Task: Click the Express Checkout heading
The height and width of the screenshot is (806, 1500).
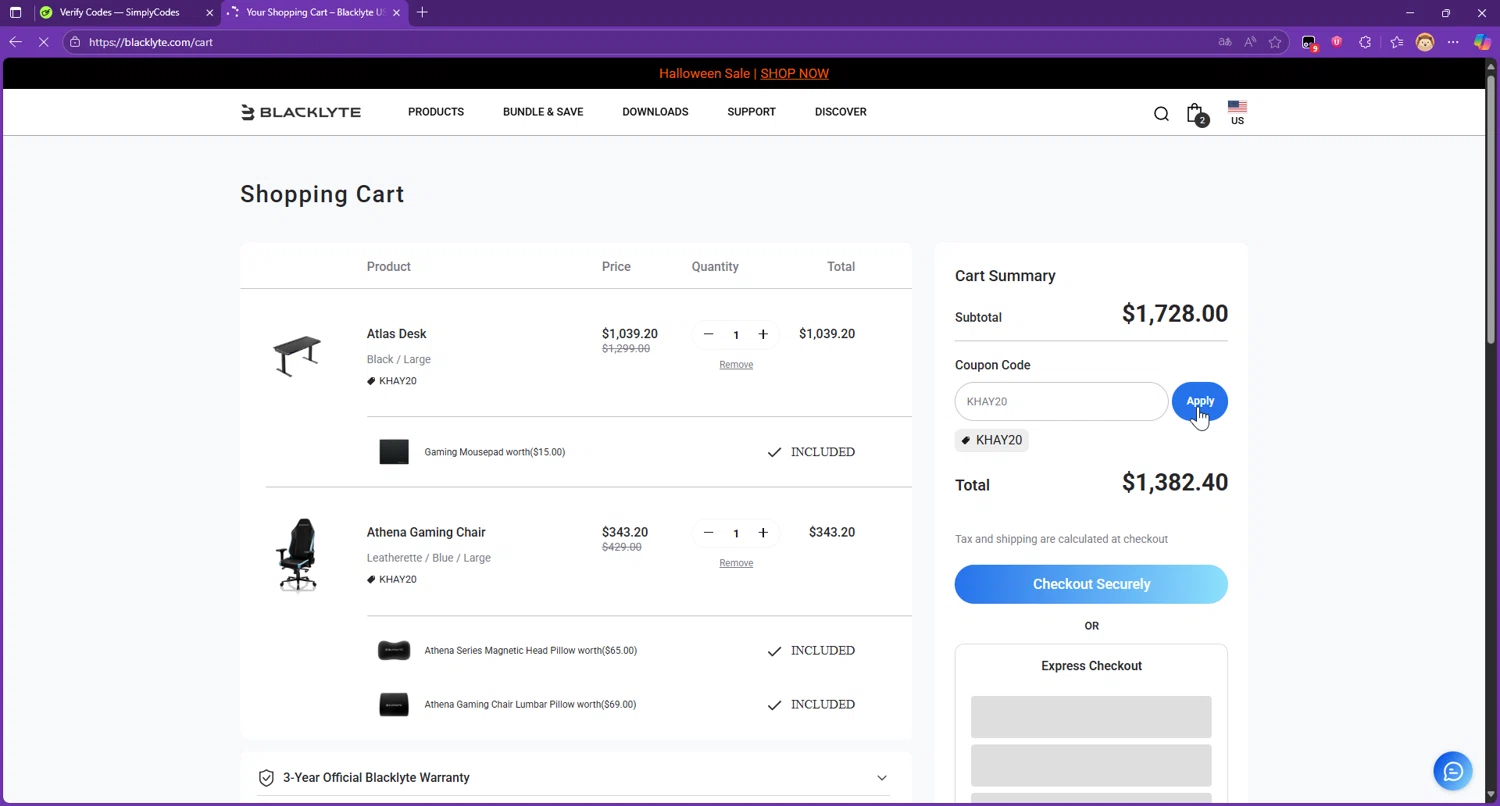Action: [x=1091, y=666]
